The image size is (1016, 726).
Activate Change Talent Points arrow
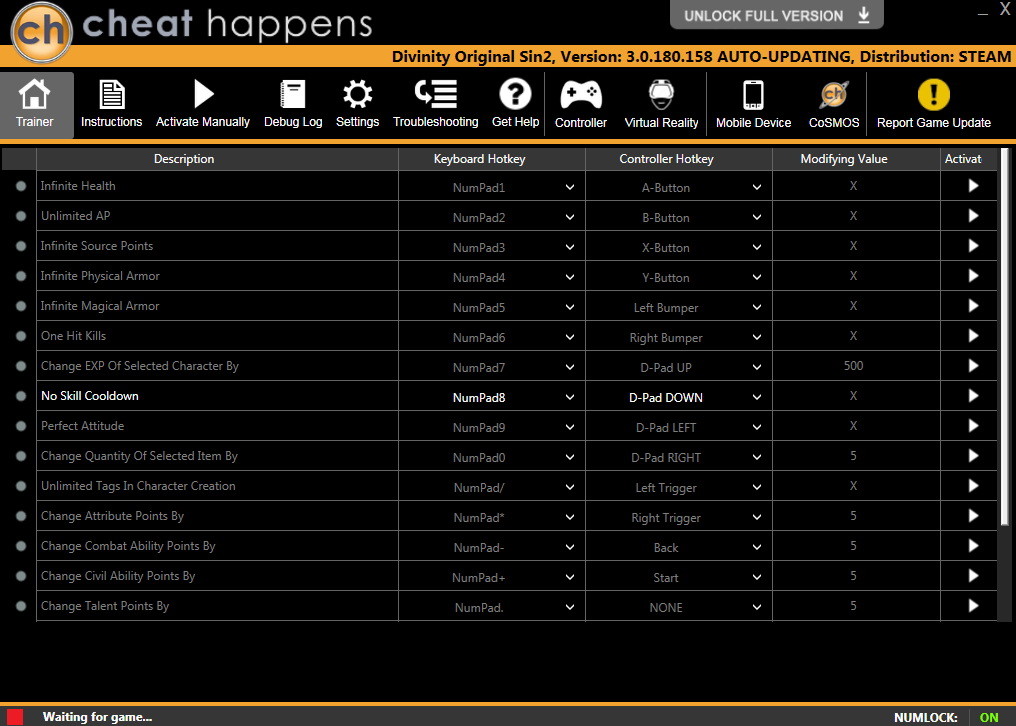[973, 606]
